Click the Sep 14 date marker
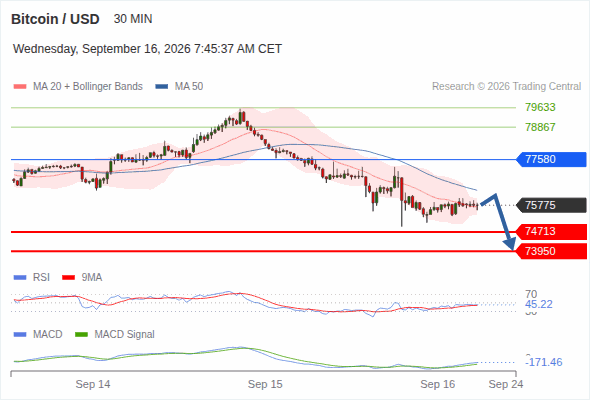This screenshot has height=400, width=590. (x=93, y=384)
